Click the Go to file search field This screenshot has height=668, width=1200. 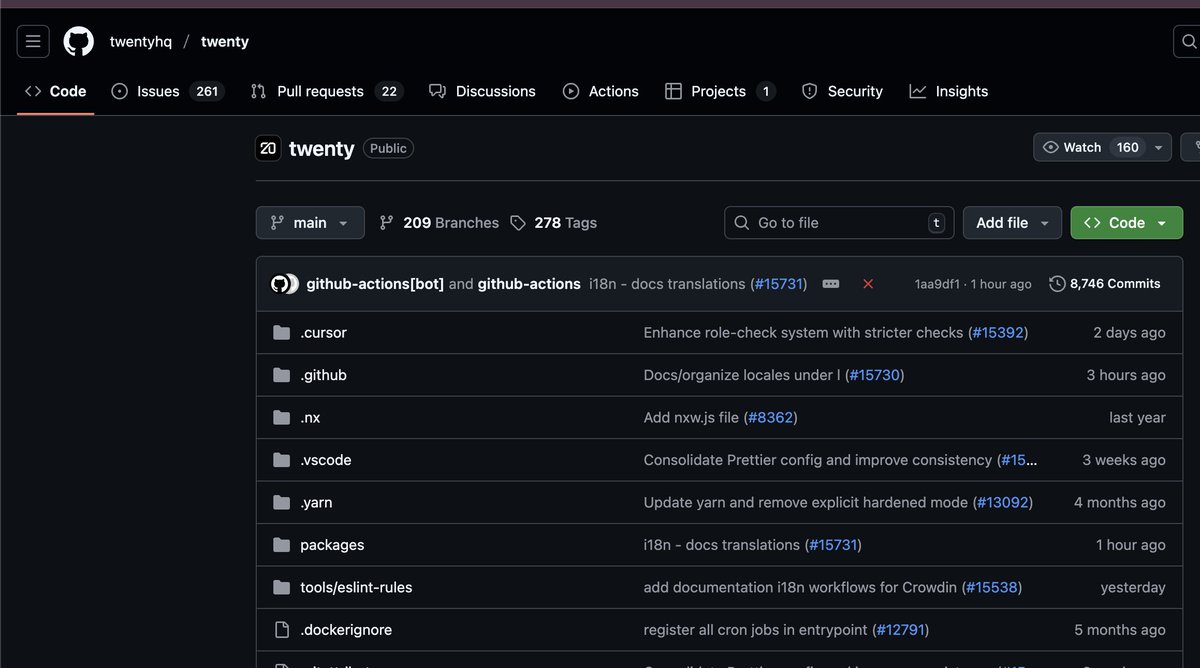point(839,223)
